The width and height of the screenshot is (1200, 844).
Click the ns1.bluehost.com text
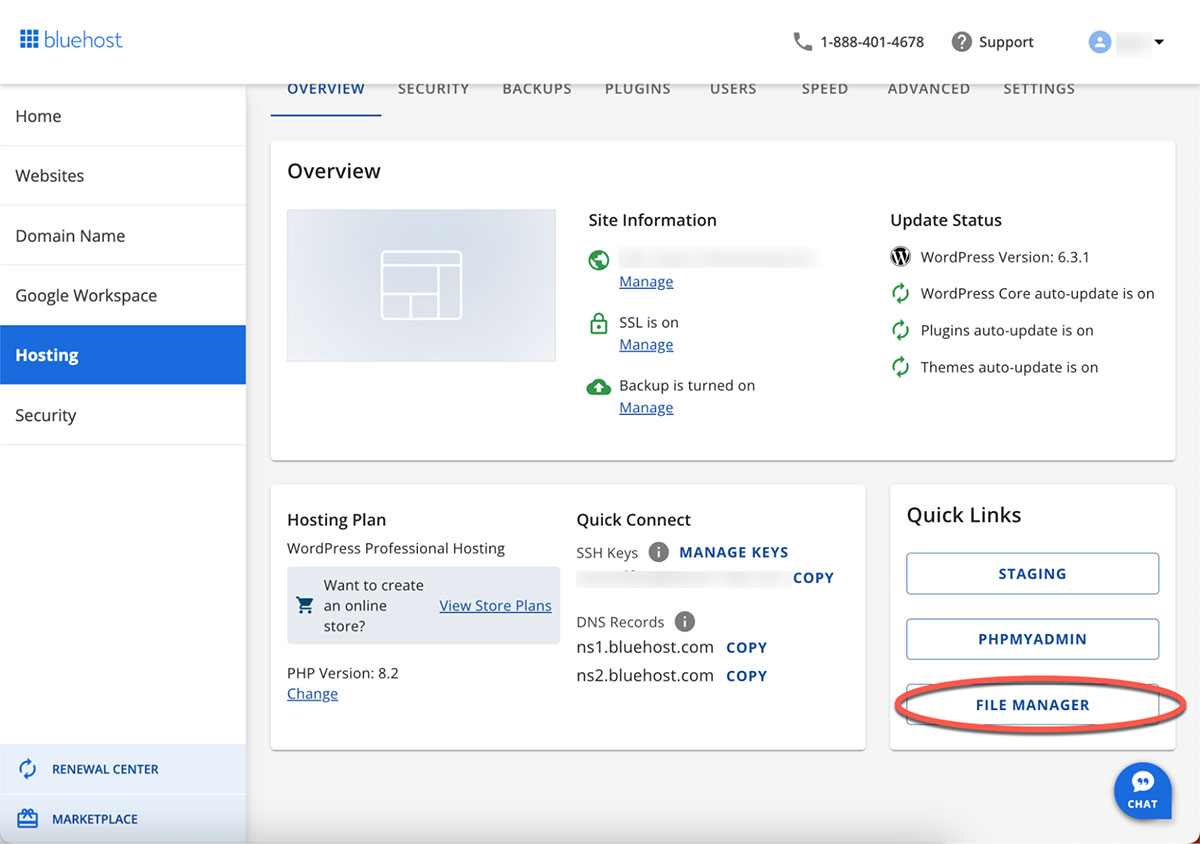[x=645, y=647]
